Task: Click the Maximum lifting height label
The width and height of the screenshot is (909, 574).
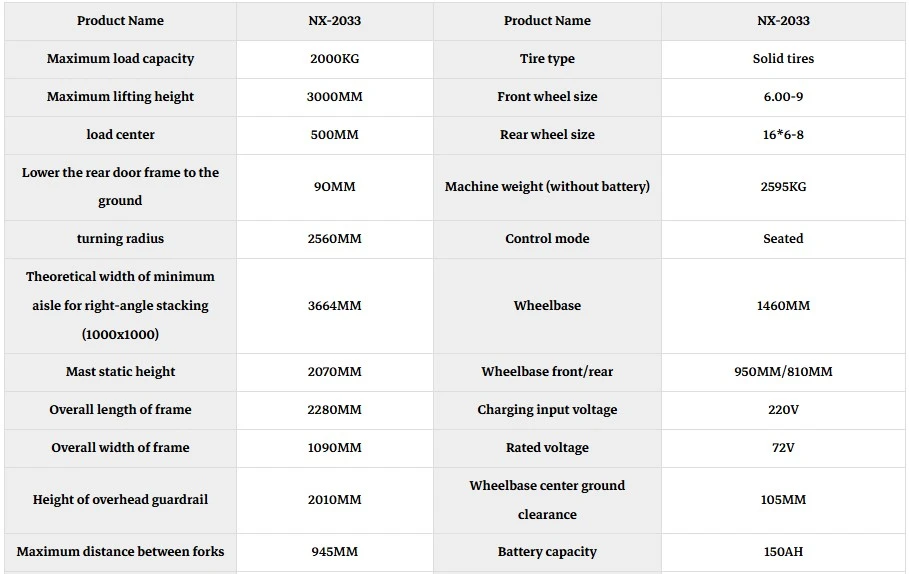Action: point(120,97)
